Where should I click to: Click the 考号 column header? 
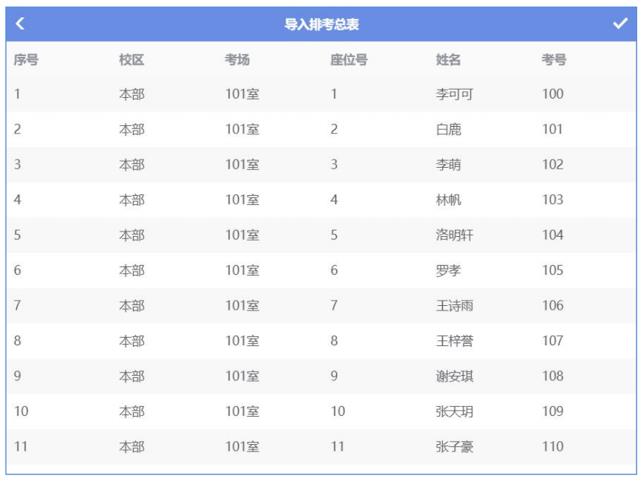click(554, 60)
